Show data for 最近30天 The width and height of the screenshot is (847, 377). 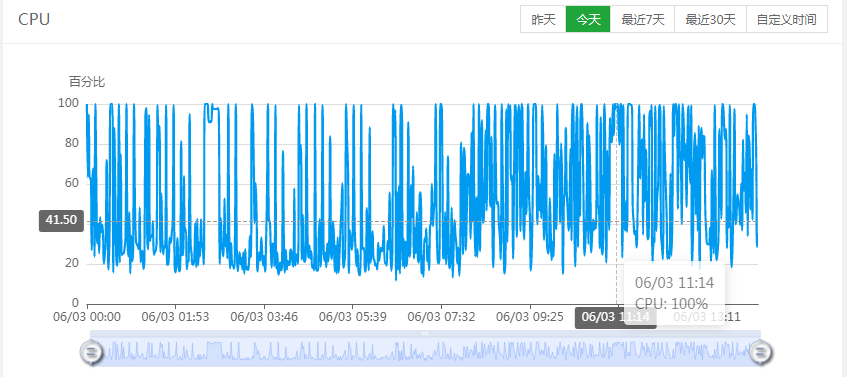710,19
